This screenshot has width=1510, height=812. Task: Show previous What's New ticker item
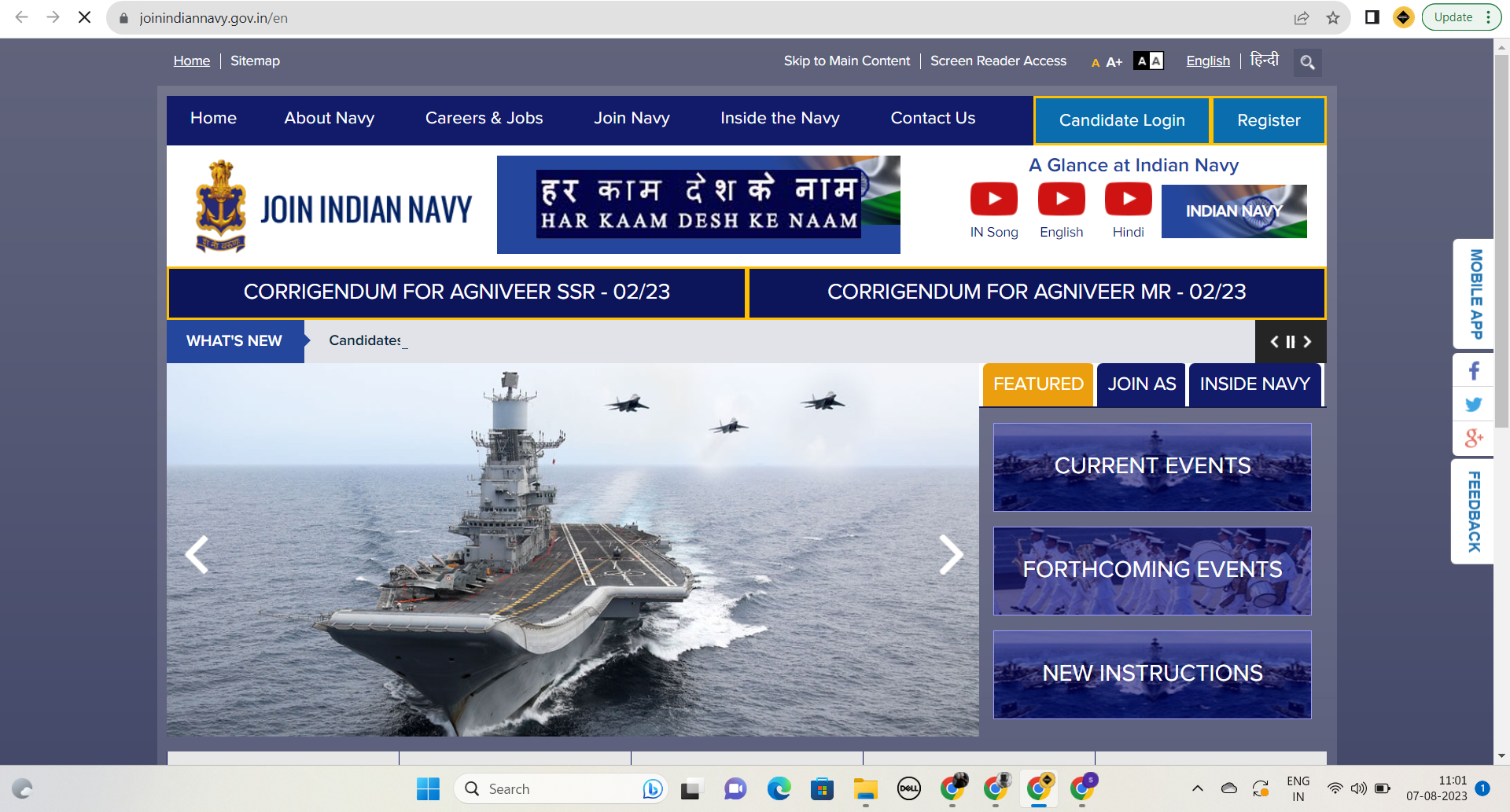pos(1275,342)
